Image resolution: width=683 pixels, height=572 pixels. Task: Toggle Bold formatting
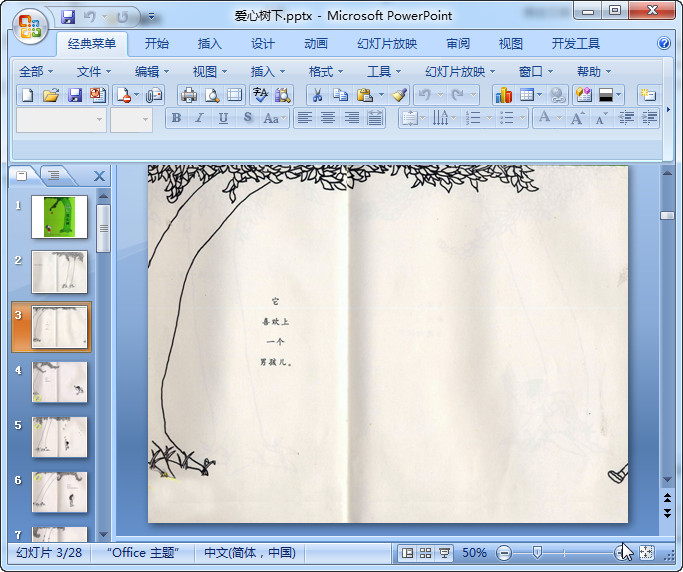point(176,118)
